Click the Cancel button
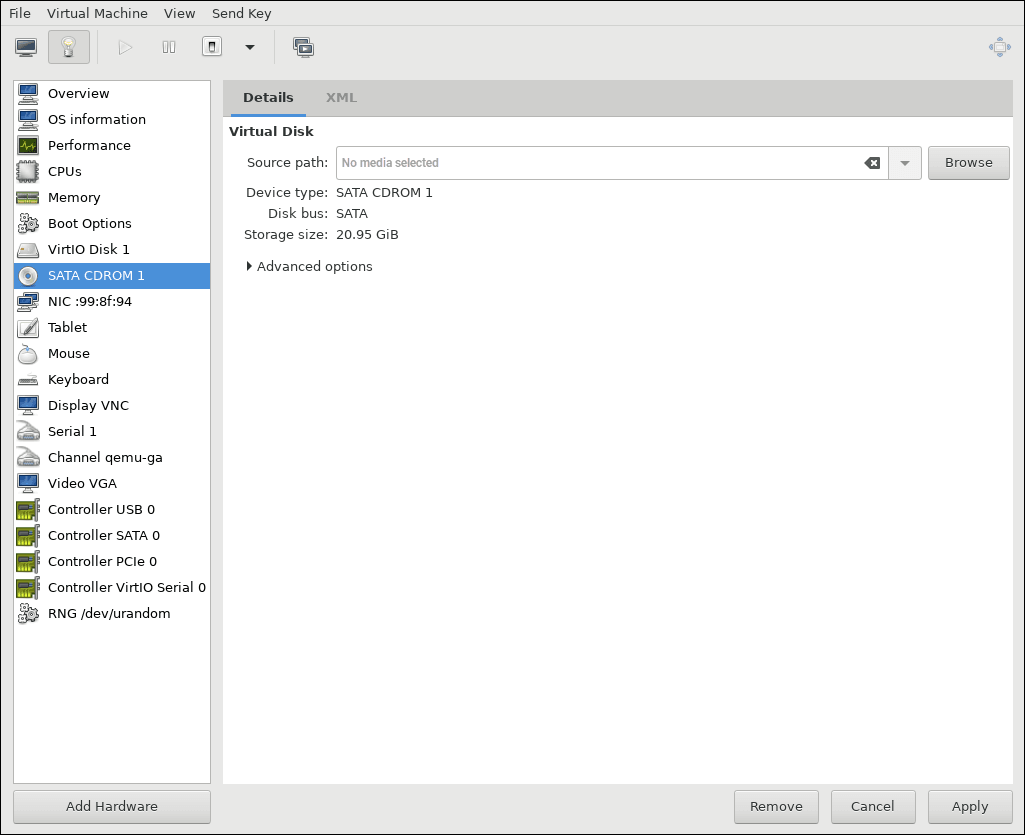1025x835 pixels. click(x=872, y=806)
